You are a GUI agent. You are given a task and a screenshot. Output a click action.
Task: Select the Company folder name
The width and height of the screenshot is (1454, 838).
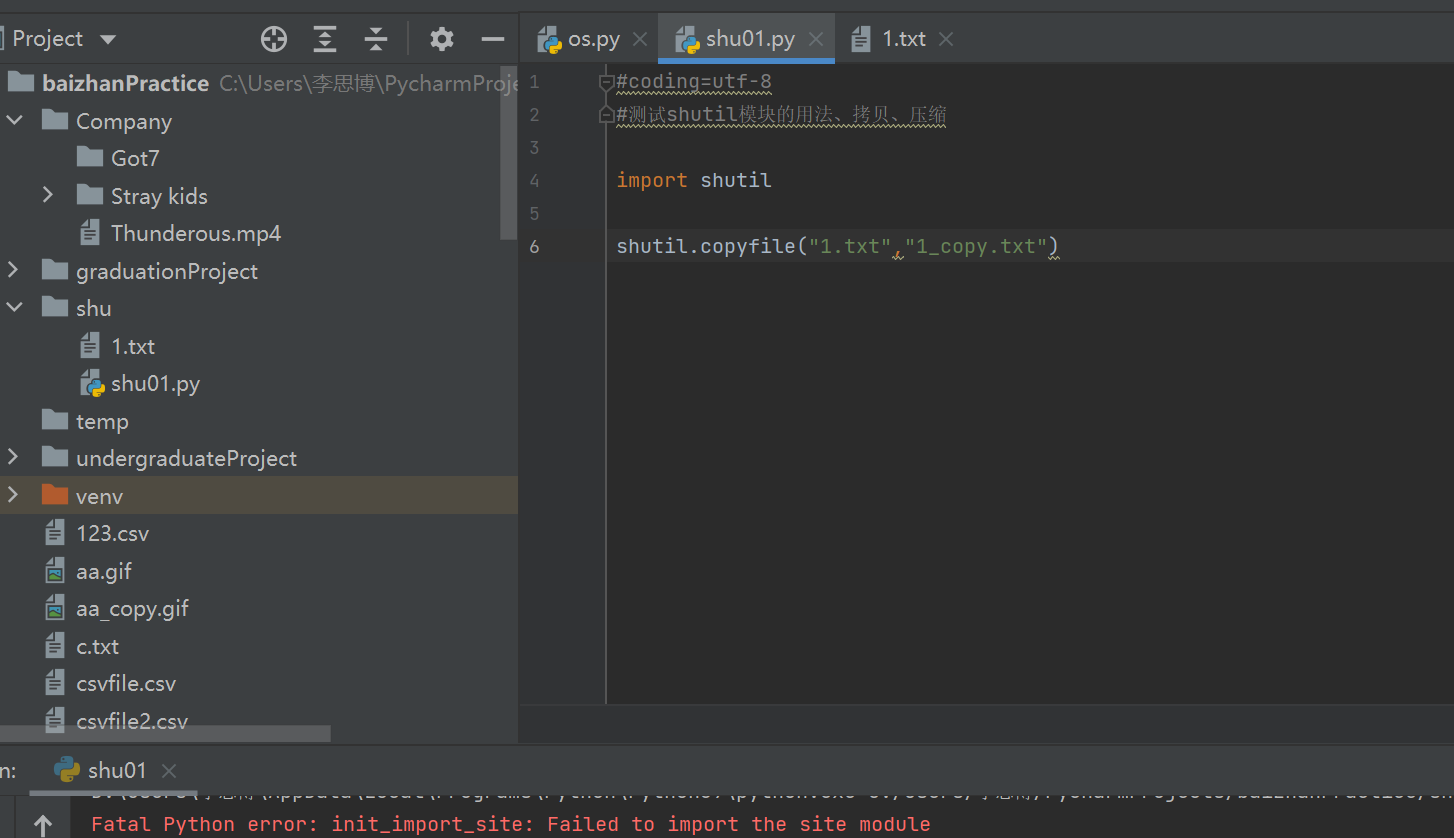click(124, 121)
